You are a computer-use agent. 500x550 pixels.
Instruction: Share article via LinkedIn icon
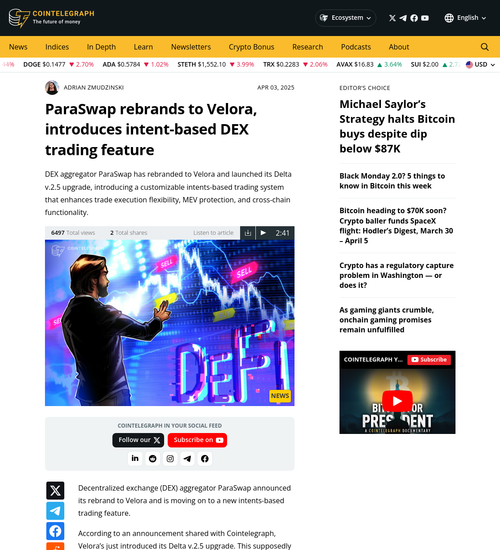click(x=135, y=458)
